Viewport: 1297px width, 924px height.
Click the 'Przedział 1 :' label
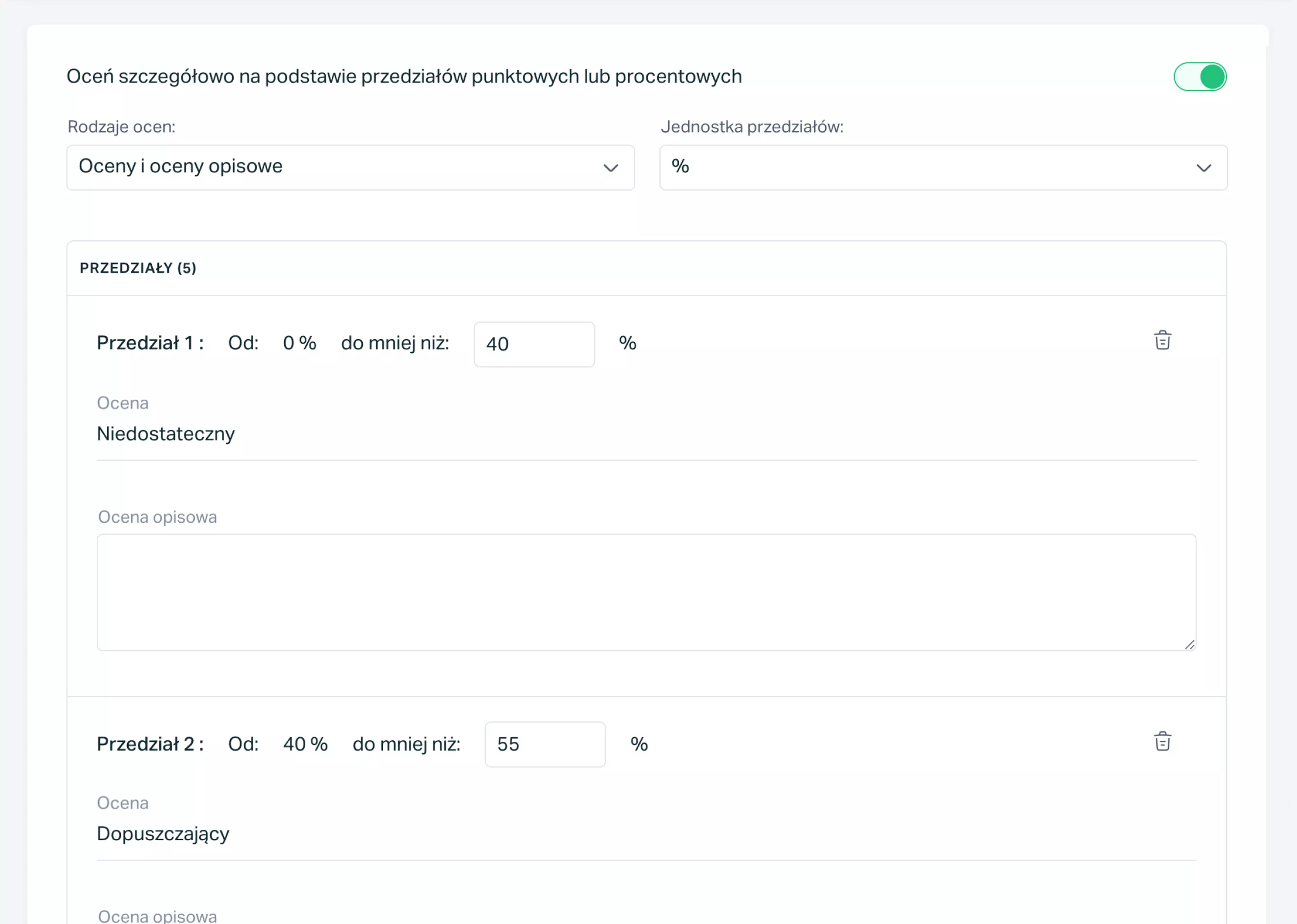point(150,343)
